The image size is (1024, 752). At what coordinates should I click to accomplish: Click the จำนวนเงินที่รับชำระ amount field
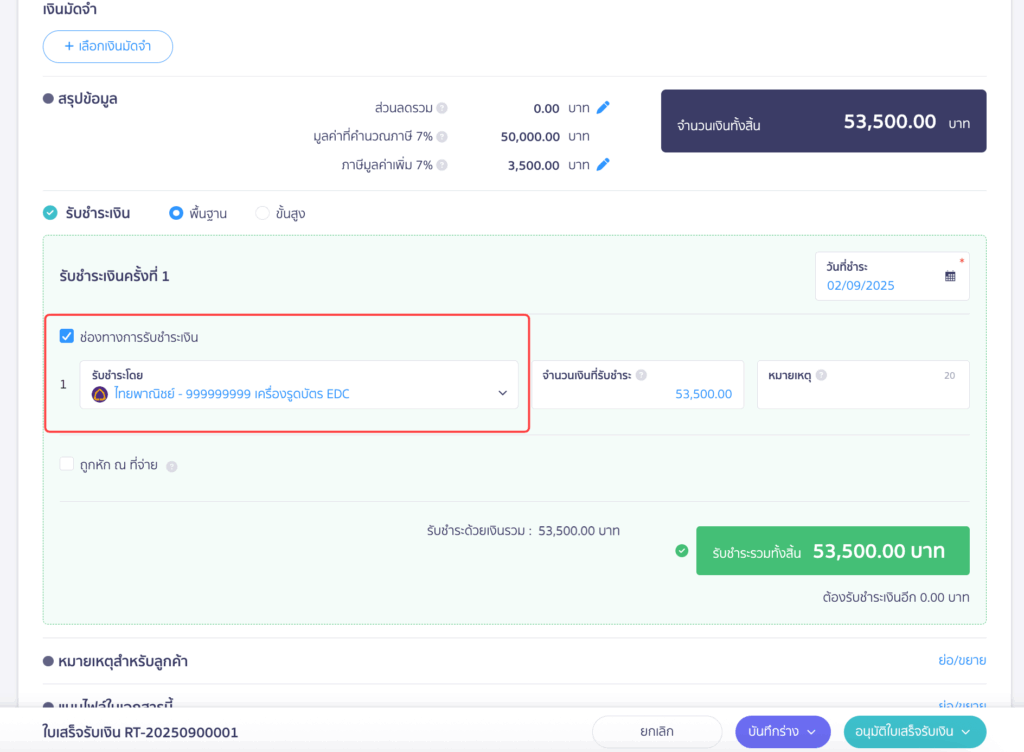click(637, 394)
